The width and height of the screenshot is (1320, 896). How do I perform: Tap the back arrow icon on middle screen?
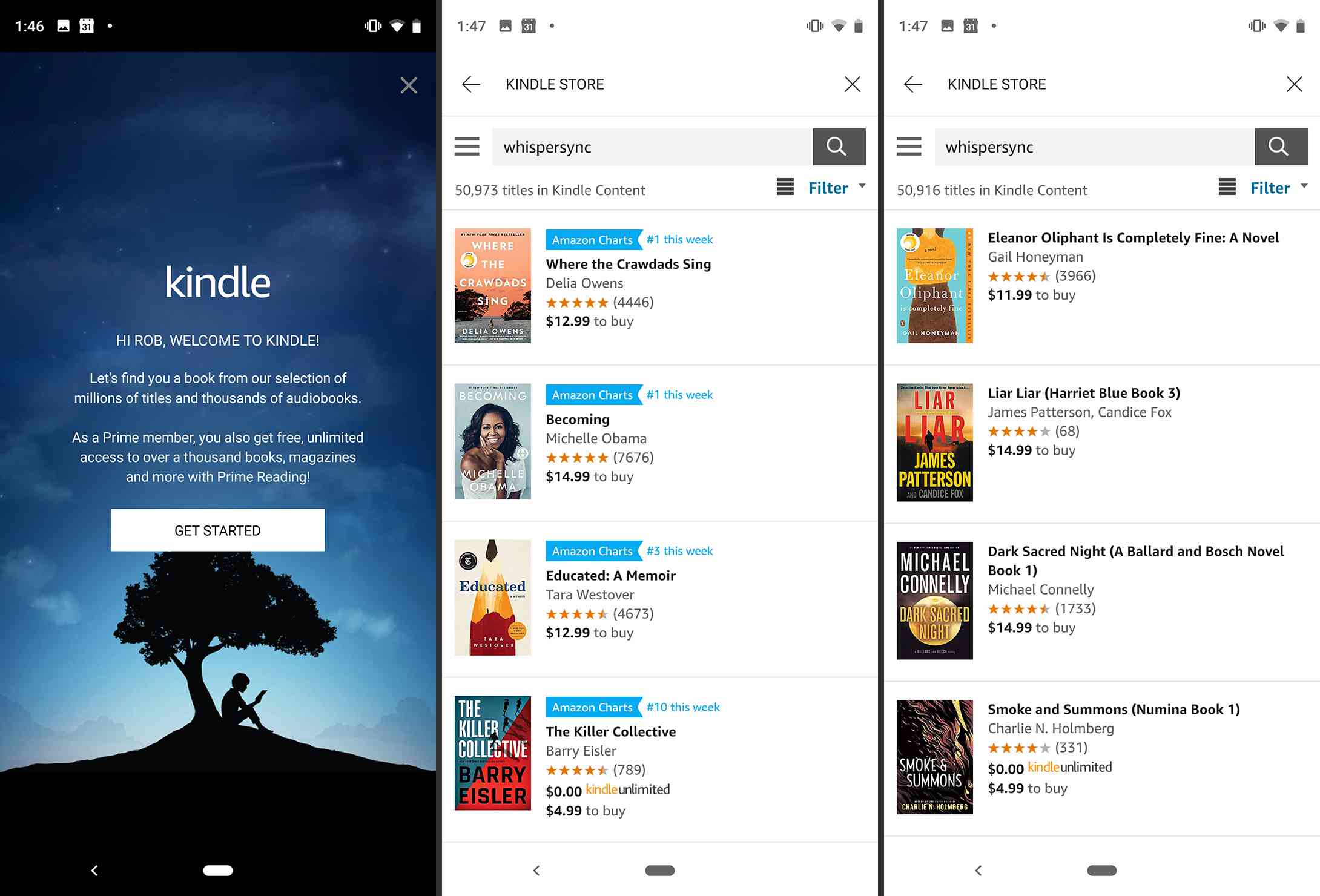471,84
